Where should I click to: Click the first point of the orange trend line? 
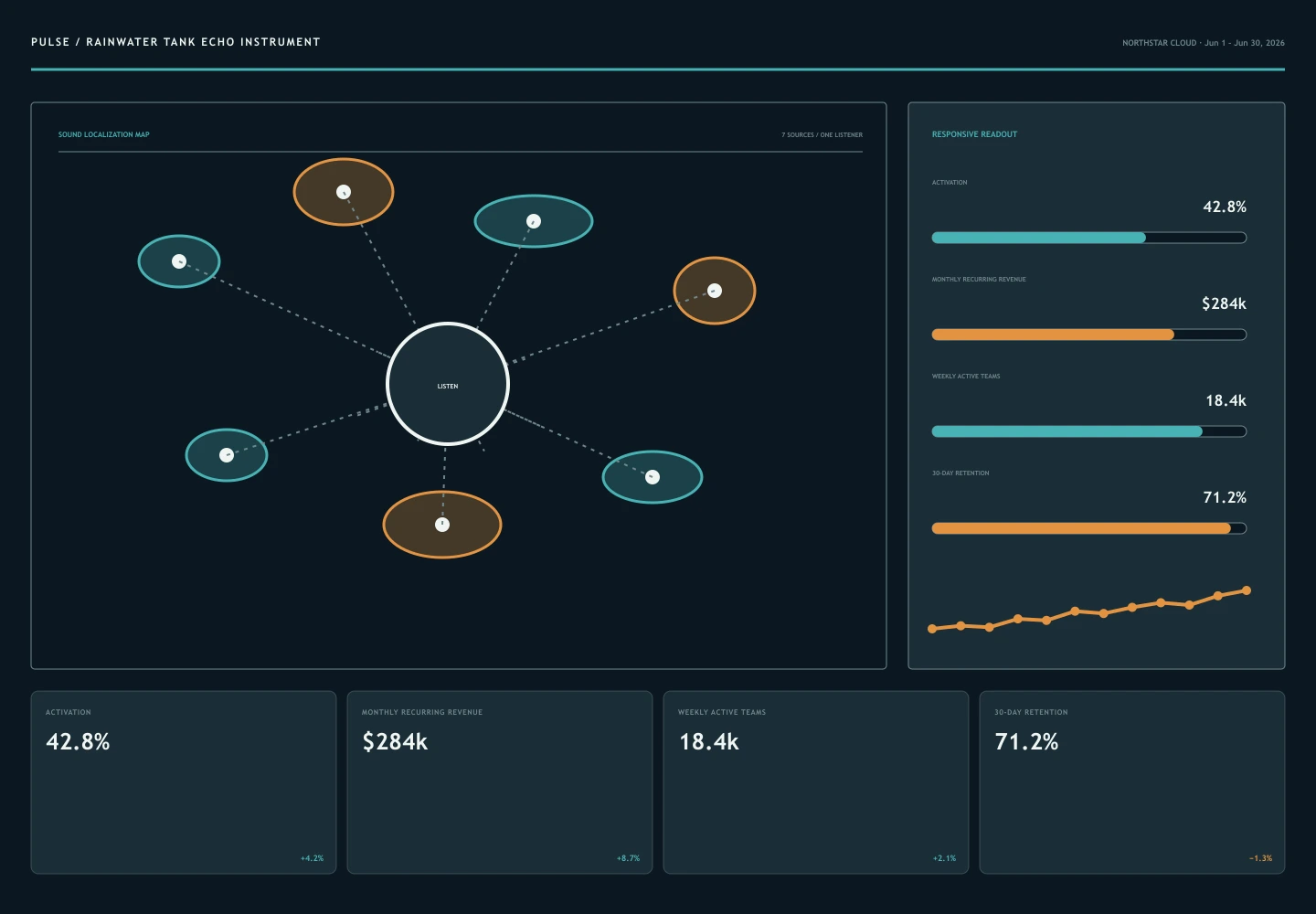(x=932, y=629)
